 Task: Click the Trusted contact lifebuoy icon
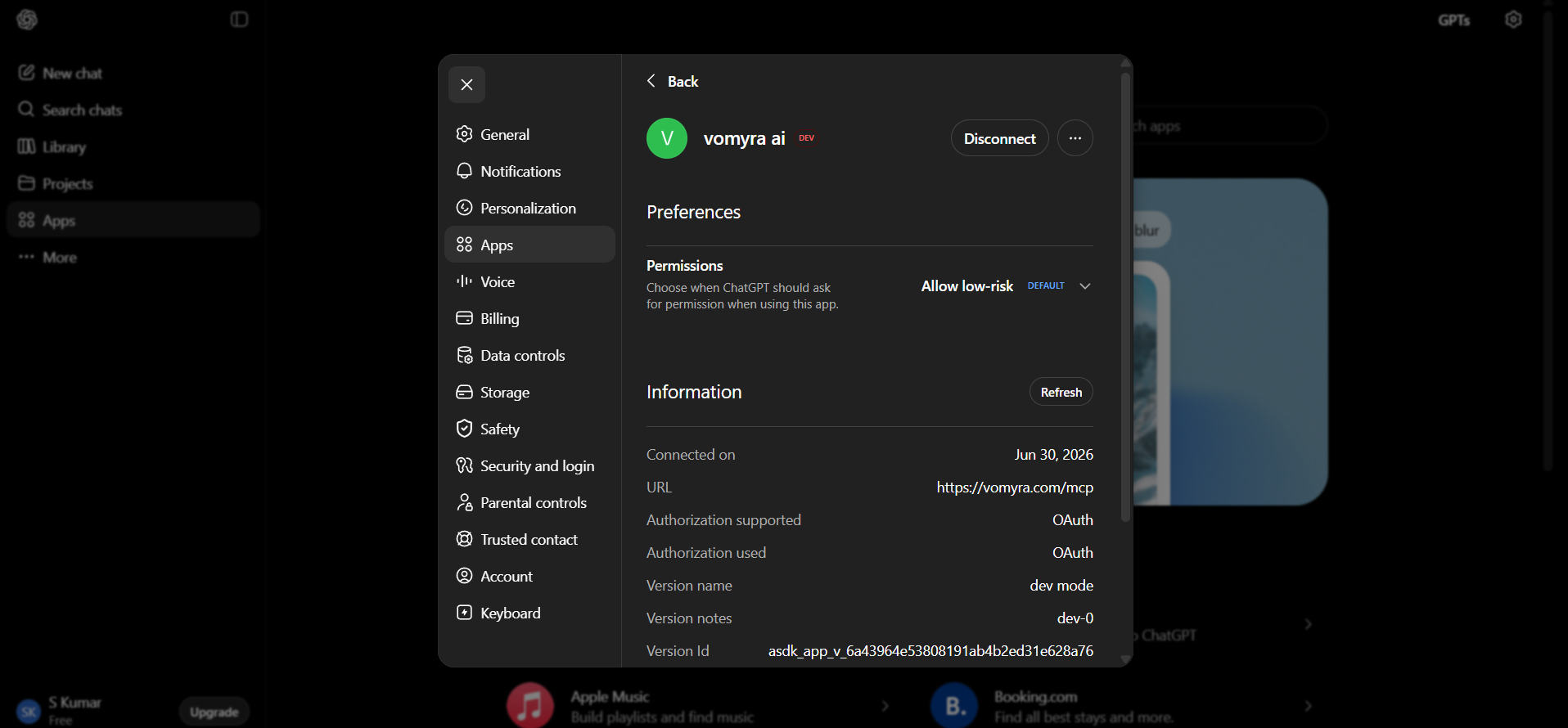[x=464, y=539]
